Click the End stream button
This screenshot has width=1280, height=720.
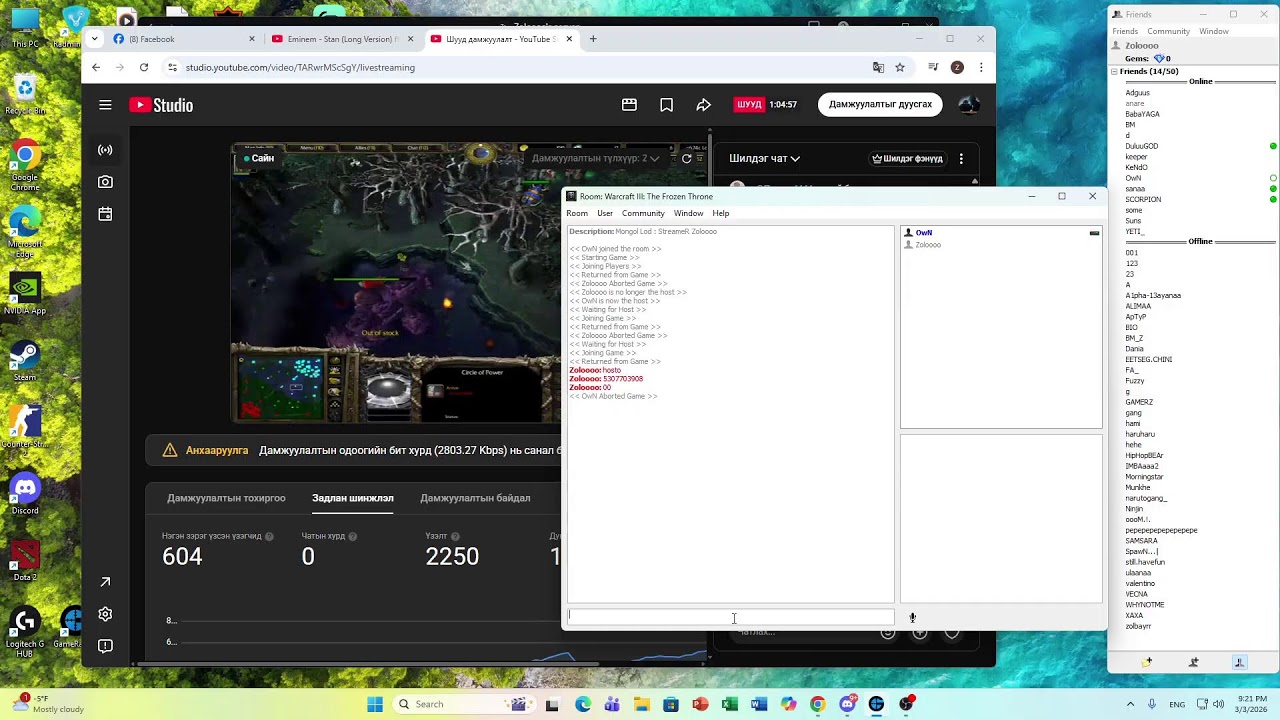[880, 104]
